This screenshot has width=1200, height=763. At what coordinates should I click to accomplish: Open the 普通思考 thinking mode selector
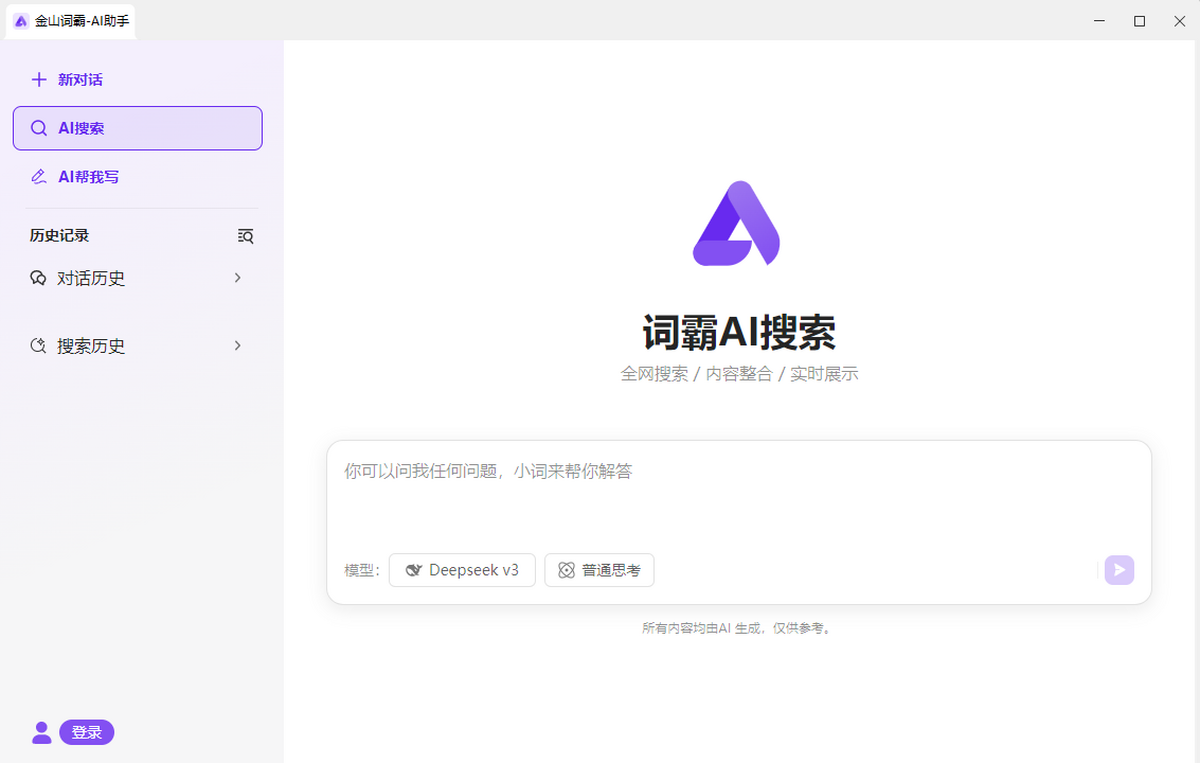pos(599,570)
